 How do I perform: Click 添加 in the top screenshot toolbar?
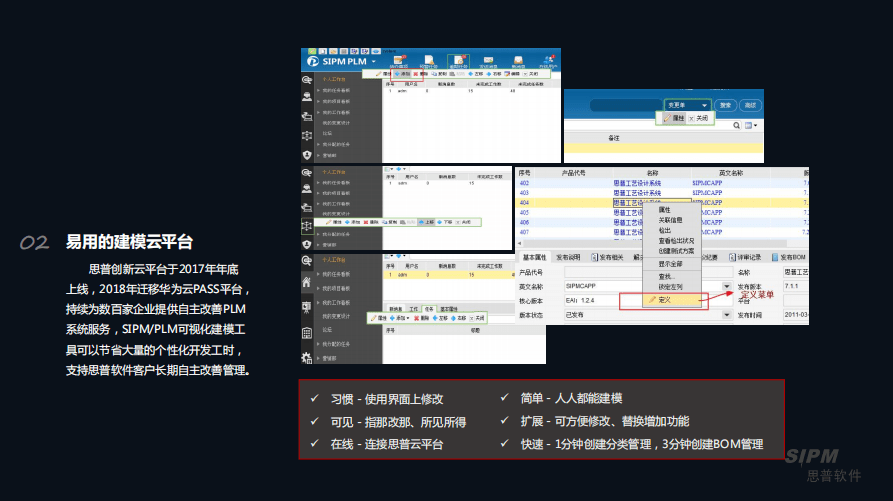403,74
